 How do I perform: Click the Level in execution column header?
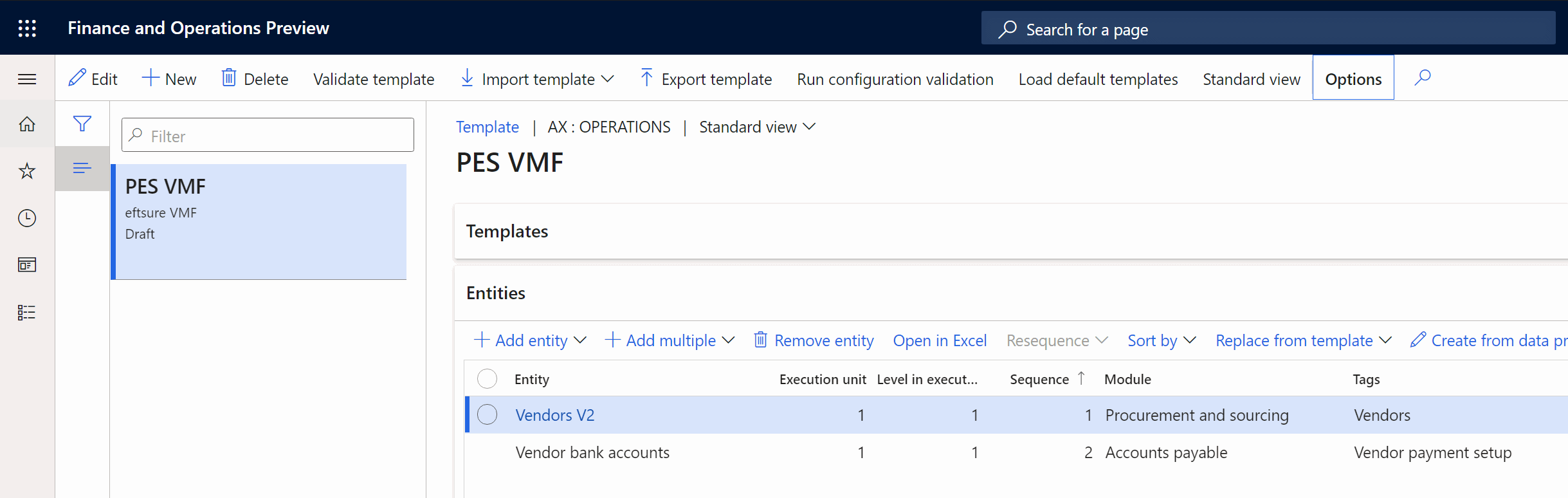click(x=927, y=379)
